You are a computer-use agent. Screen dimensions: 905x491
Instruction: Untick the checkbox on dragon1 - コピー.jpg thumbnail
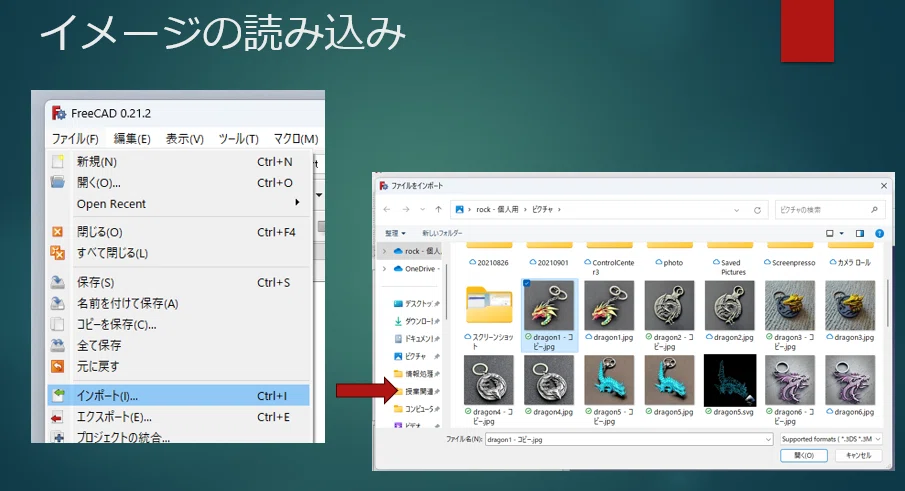[526, 283]
